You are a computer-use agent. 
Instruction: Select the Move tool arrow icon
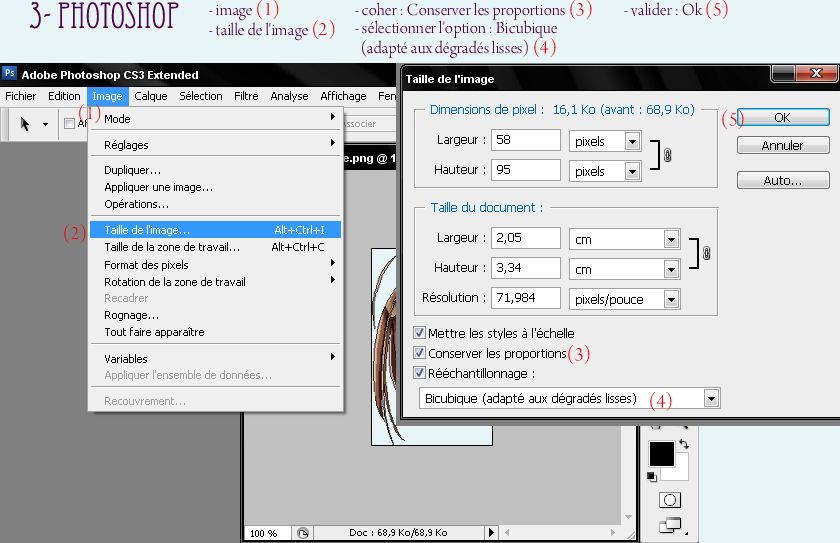[x=27, y=124]
